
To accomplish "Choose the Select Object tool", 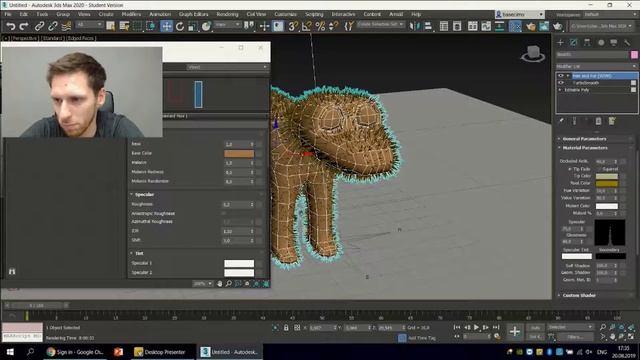I will [111, 27].
